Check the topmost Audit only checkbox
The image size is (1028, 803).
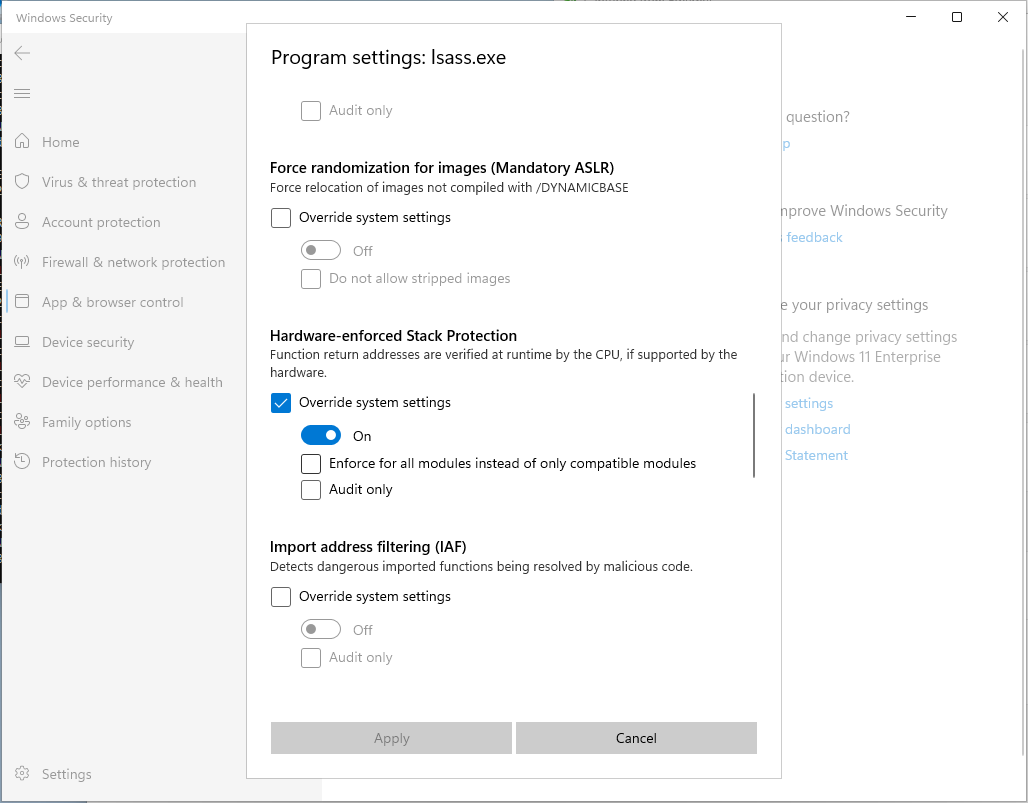311,111
